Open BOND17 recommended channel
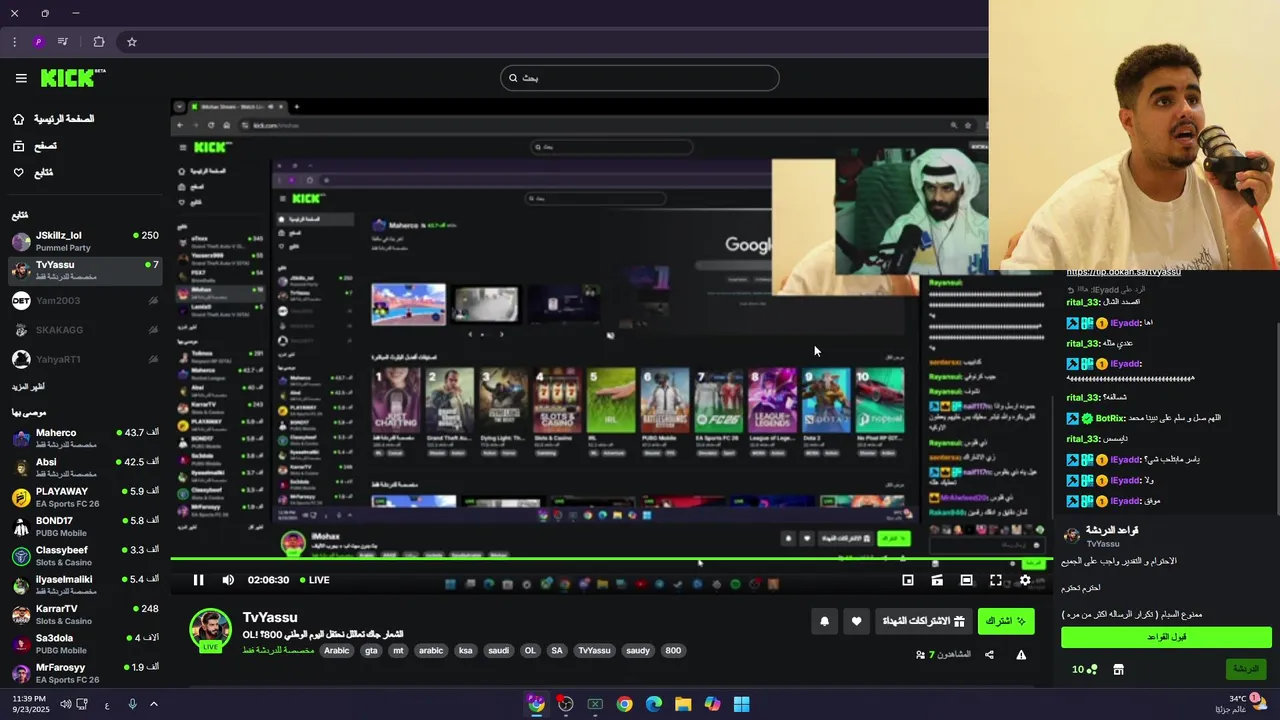This screenshot has width=1280, height=720. tap(85, 527)
